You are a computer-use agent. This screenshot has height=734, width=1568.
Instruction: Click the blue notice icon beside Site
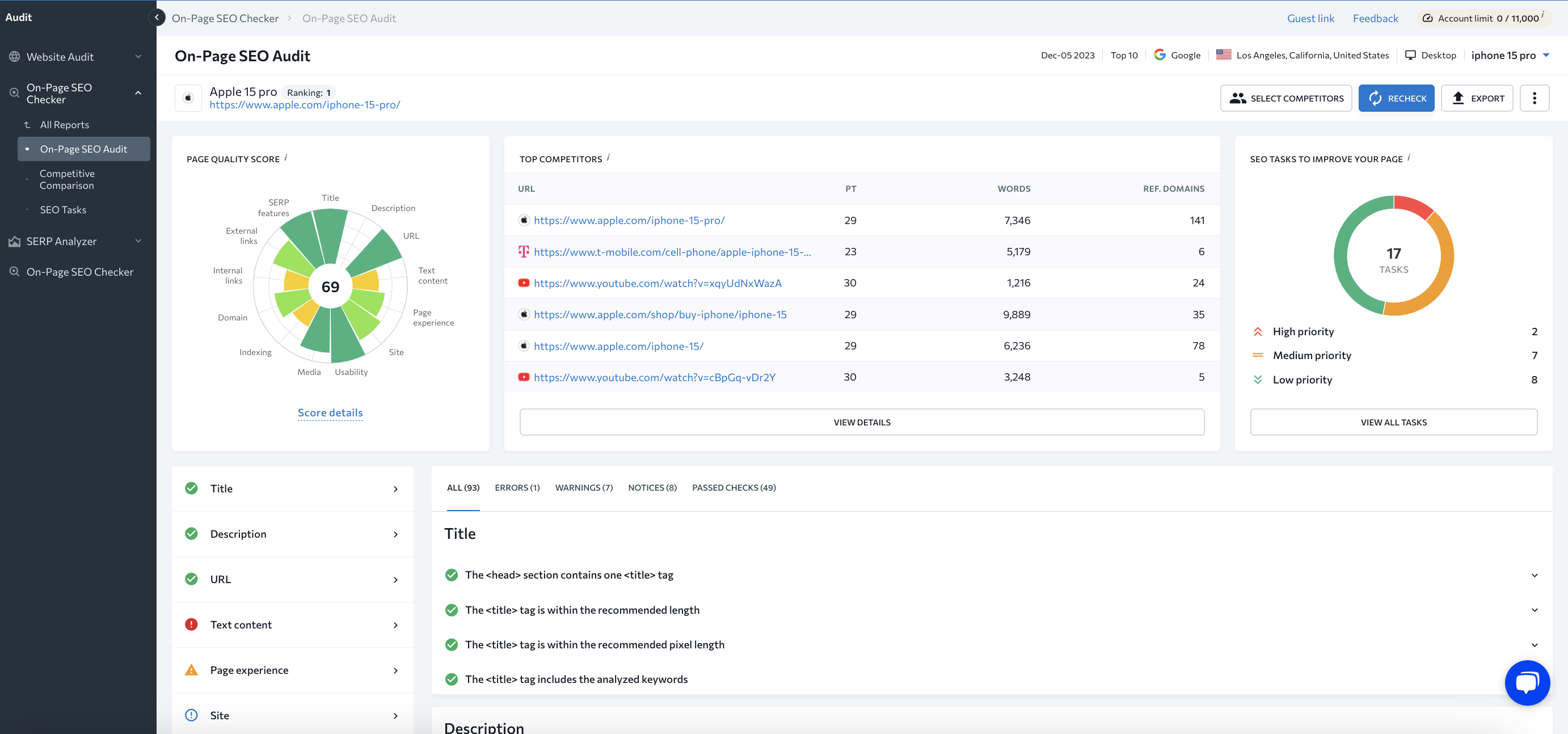click(191, 715)
